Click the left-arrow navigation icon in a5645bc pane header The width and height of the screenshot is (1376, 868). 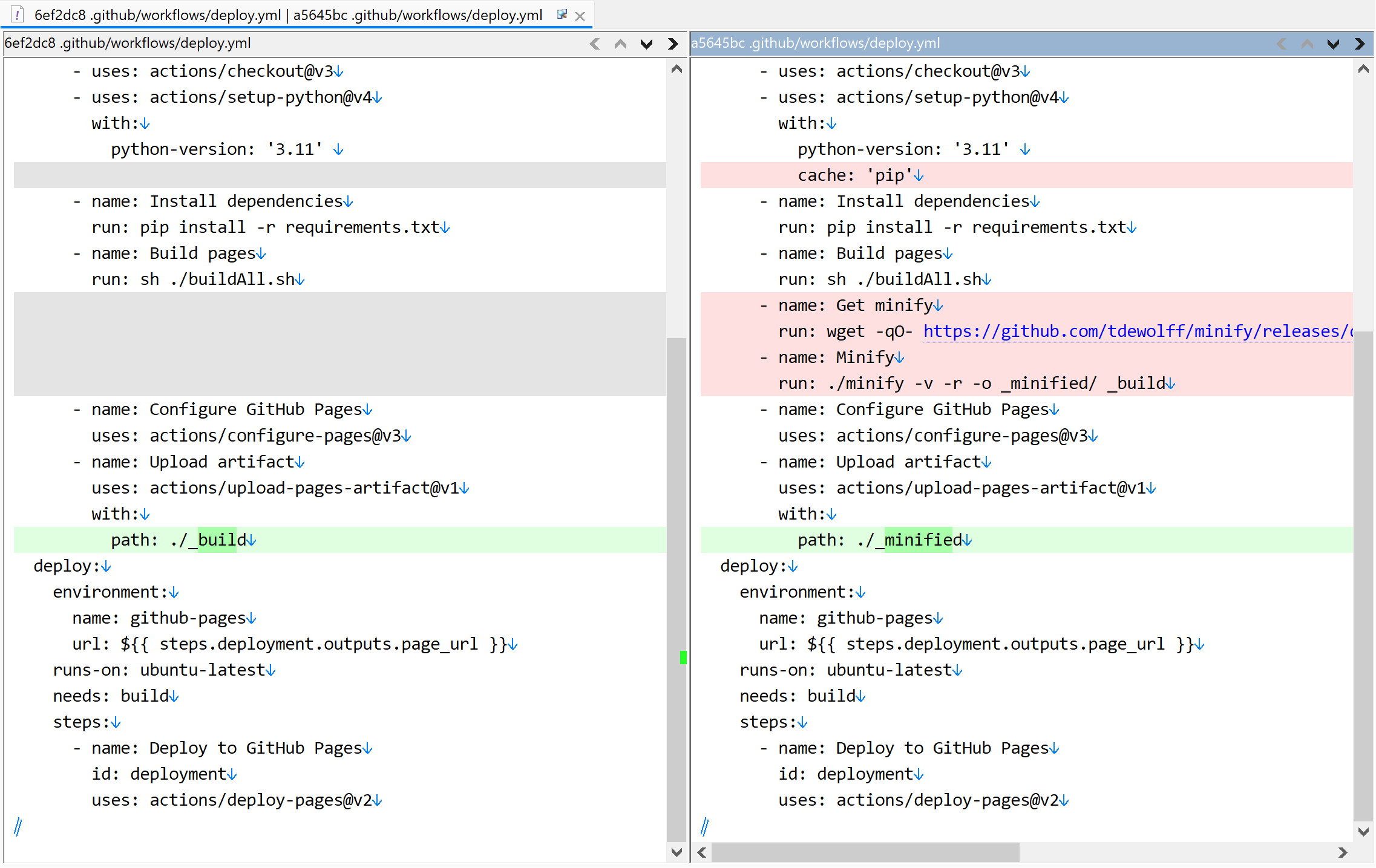click(1282, 44)
